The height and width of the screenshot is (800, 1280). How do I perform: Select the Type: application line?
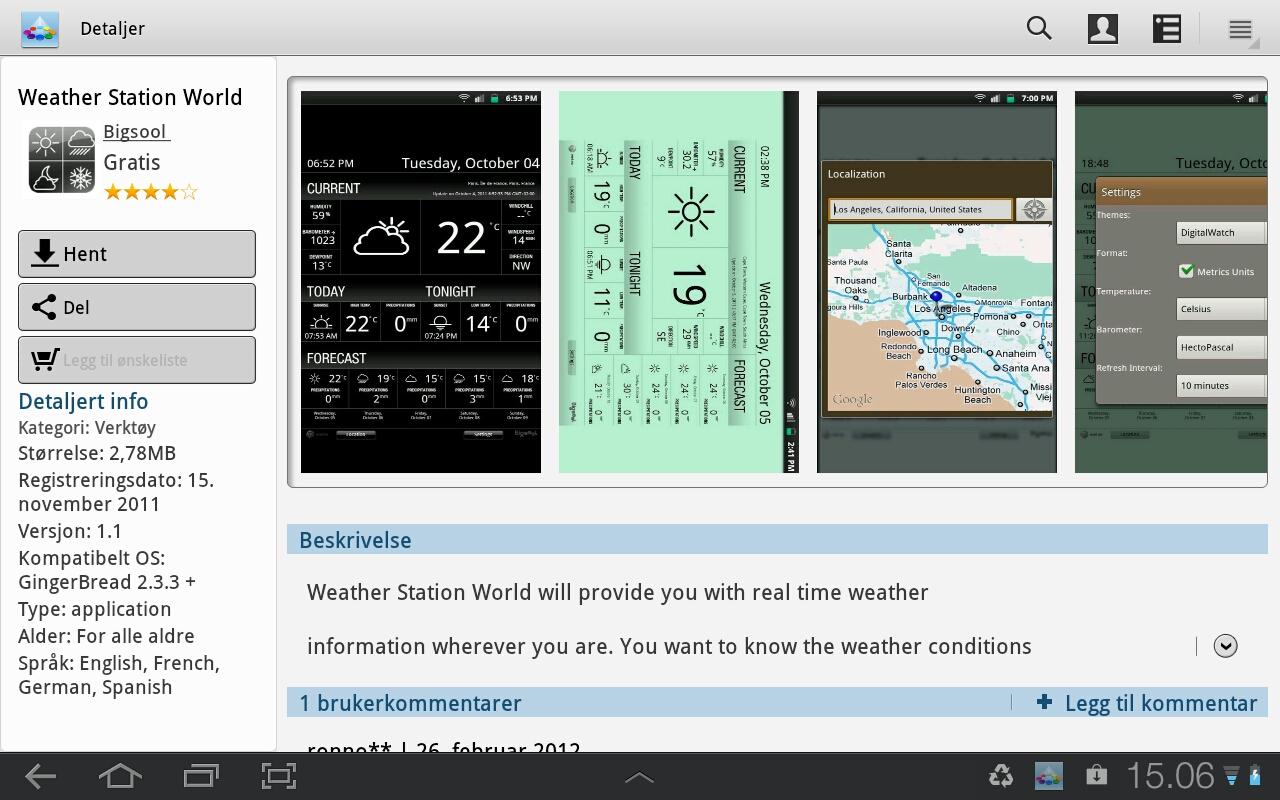[94, 609]
